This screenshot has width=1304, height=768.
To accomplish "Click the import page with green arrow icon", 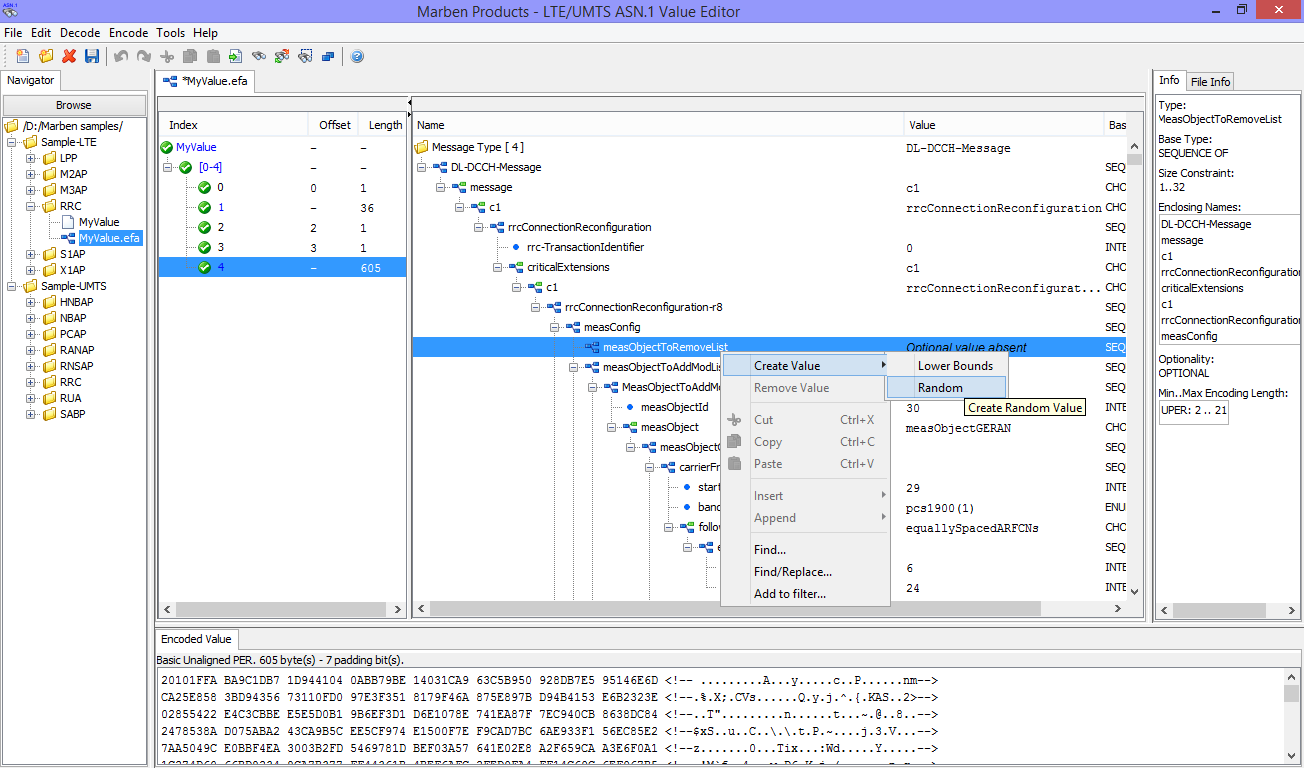I will point(235,56).
